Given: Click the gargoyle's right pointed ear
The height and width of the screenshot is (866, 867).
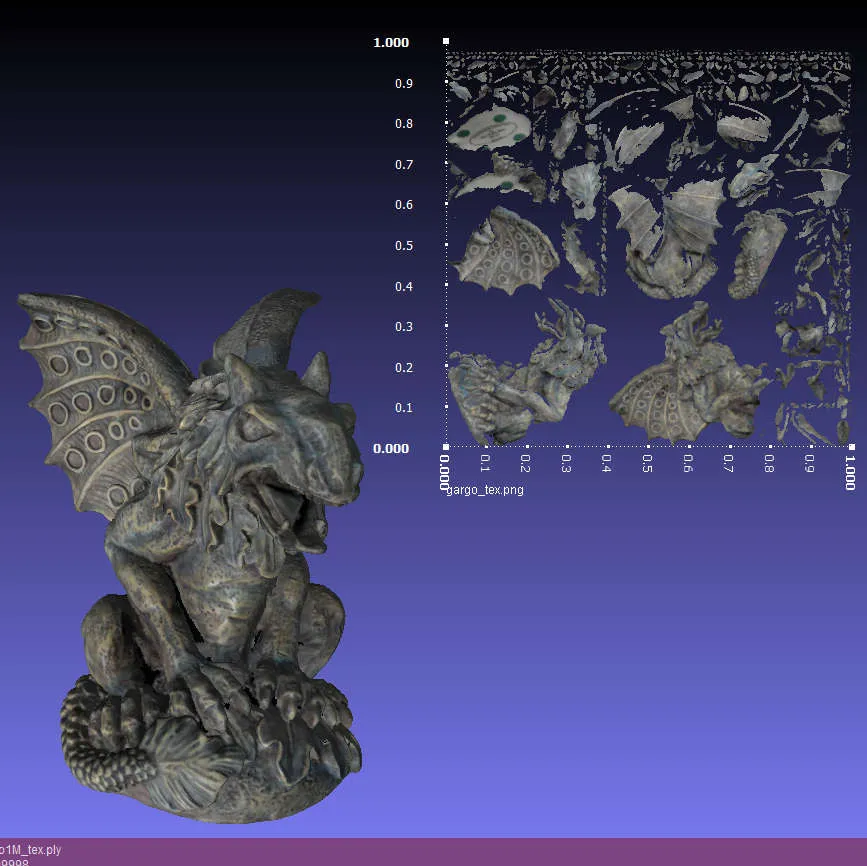Looking at the screenshot, I should (318, 370).
